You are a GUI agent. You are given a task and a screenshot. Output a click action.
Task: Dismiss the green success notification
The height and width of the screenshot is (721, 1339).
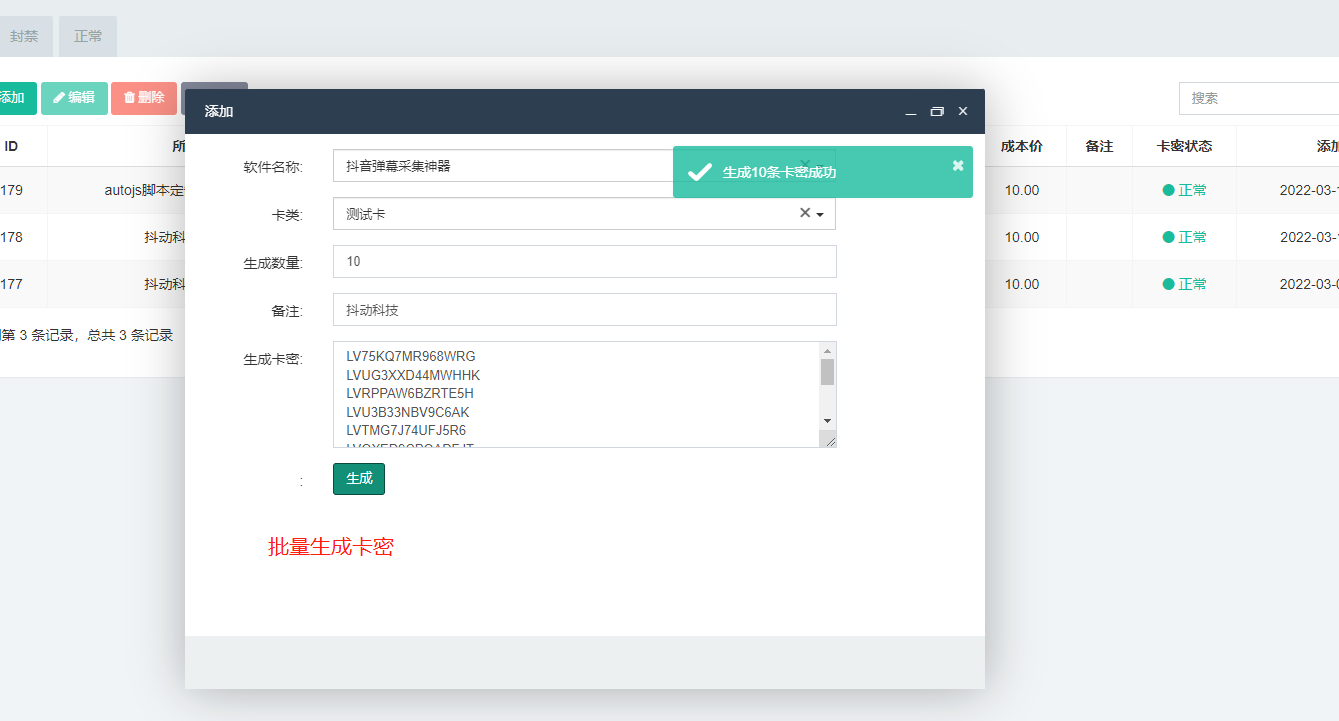point(958,165)
